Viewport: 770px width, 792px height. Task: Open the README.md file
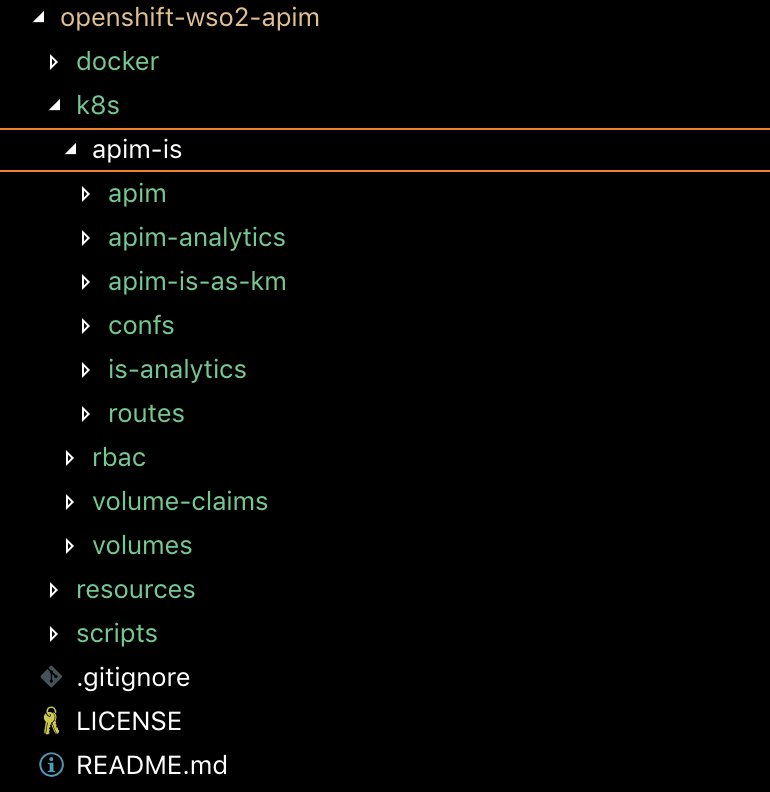click(152, 766)
